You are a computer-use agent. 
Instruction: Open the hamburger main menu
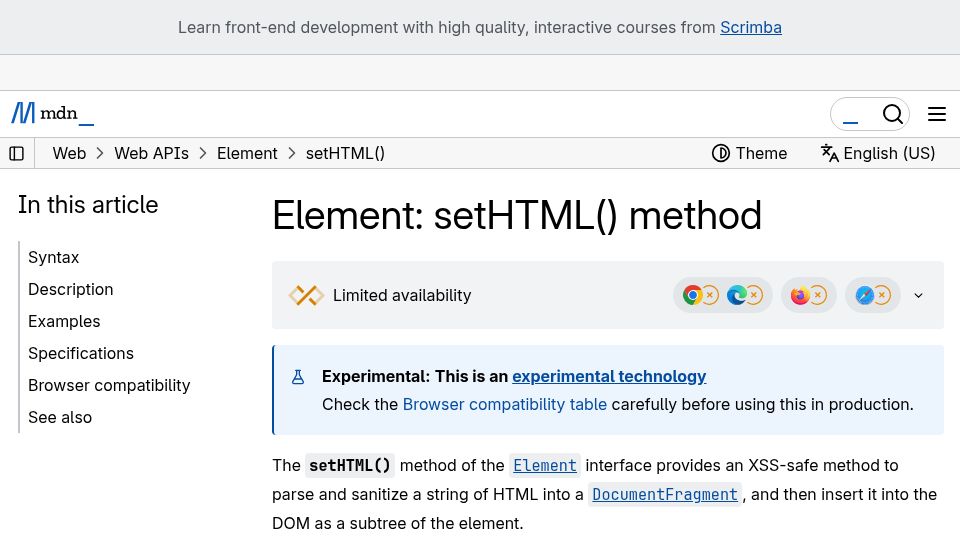pyautogui.click(x=937, y=114)
